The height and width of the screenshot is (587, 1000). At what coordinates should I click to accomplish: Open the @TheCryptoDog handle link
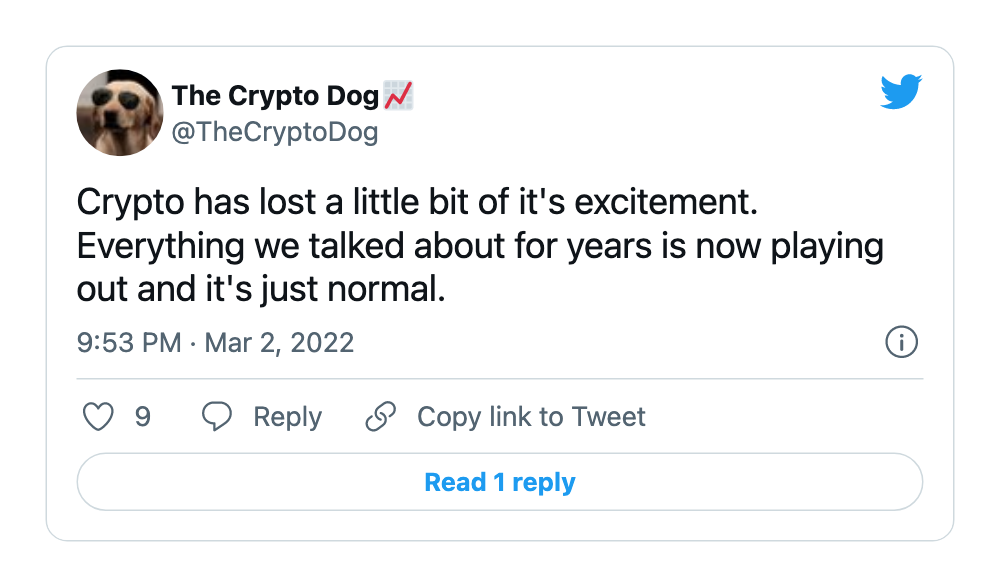click(x=277, y=131)
